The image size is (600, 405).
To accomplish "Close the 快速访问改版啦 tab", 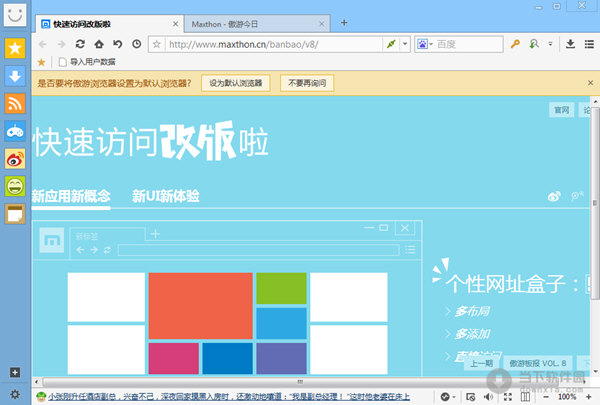I will pyautogui.click(x=175, y=24).
